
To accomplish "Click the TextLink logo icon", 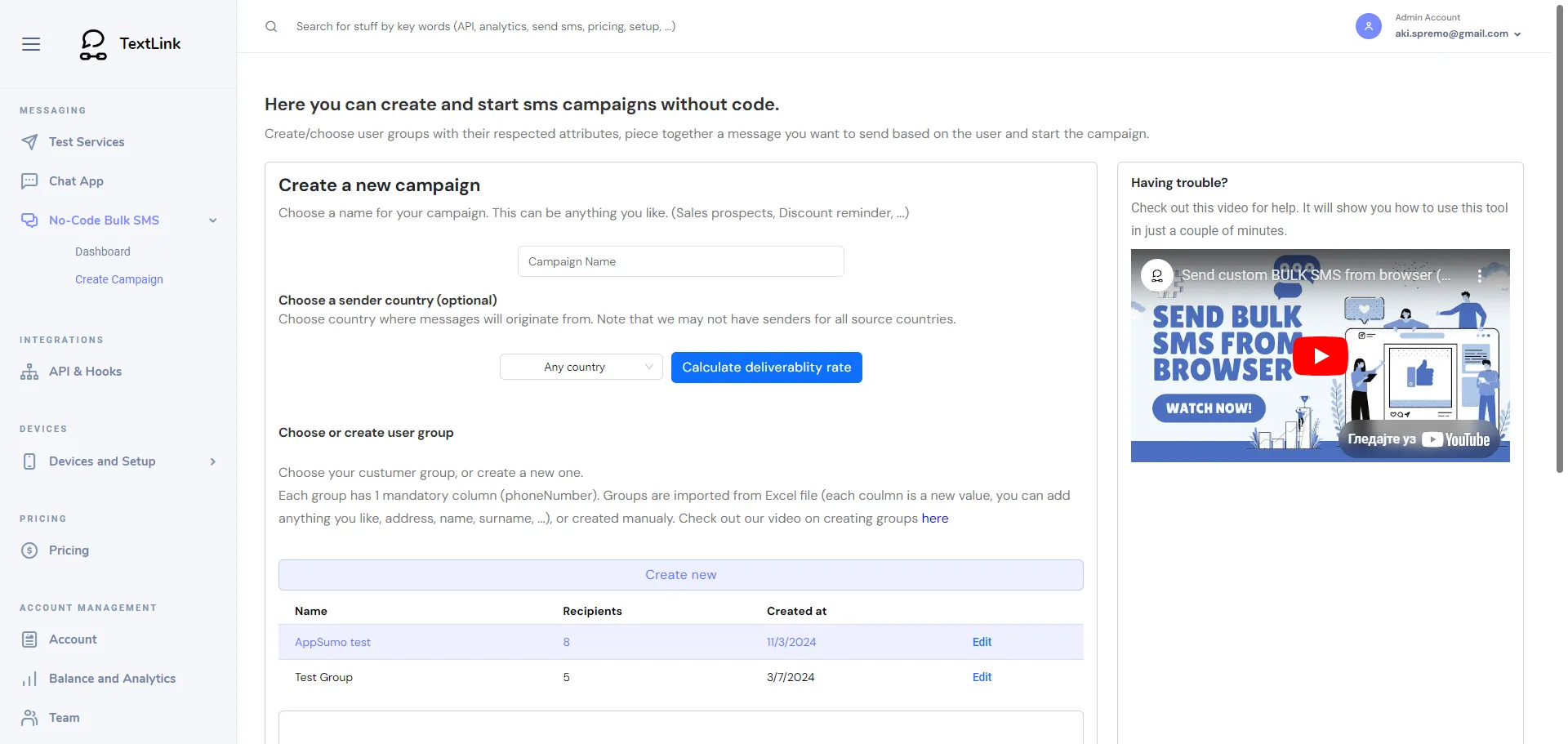I will 93,45.
